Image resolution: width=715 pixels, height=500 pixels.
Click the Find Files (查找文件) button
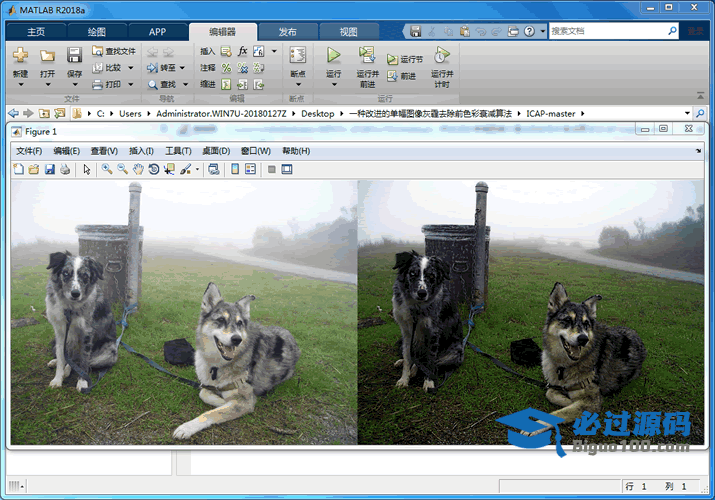click(112, 51)
